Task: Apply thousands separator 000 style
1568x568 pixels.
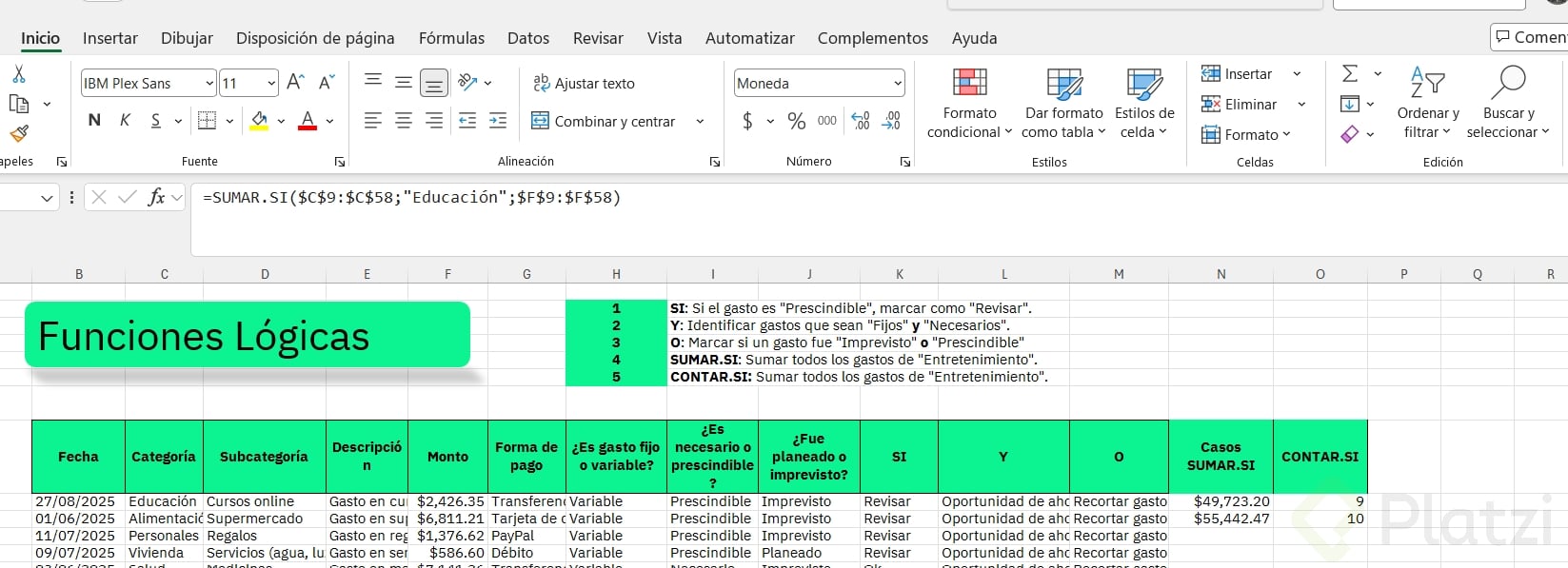Action: [x=827, y=121]
